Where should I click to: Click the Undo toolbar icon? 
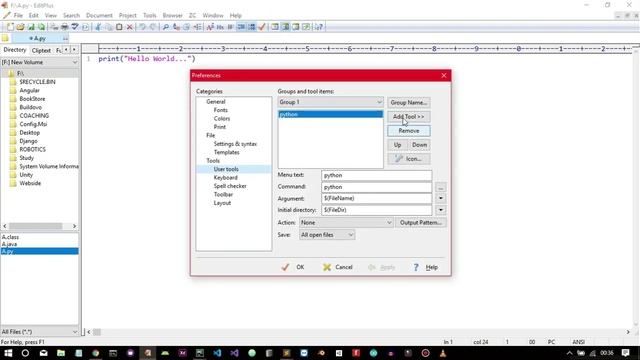click(x=142, y=27)
